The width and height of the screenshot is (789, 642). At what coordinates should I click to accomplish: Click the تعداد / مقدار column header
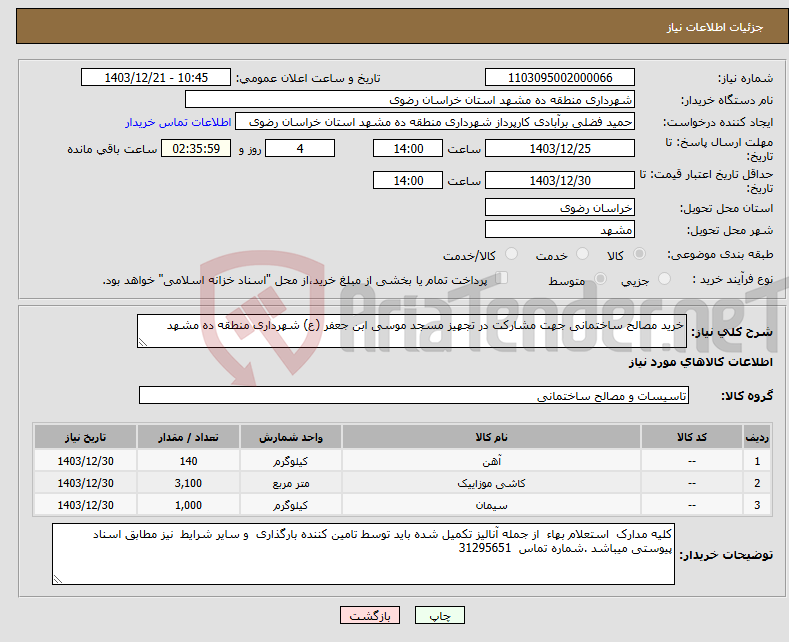(188, 437)
